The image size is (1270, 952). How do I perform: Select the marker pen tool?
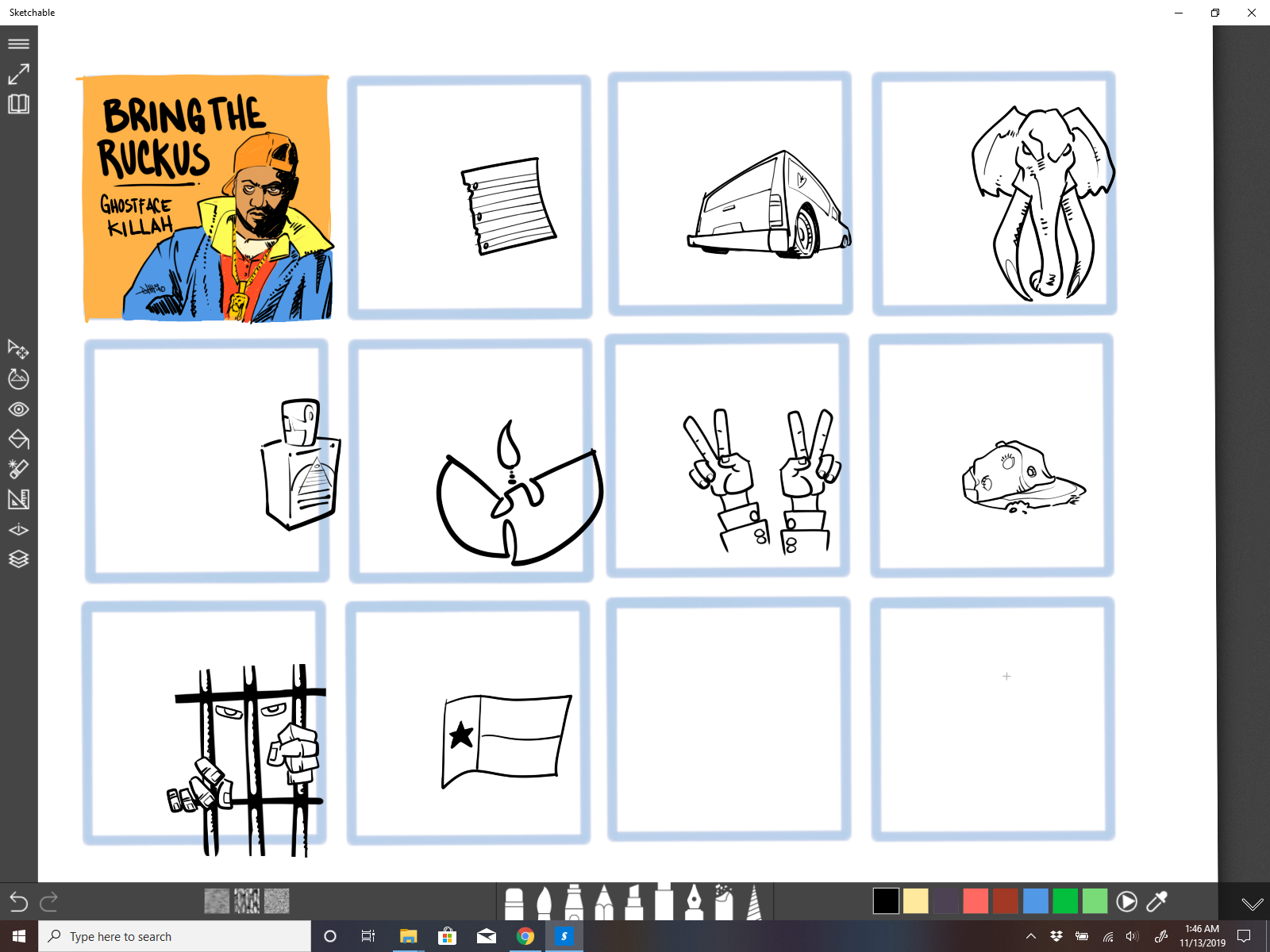point(574,903)
